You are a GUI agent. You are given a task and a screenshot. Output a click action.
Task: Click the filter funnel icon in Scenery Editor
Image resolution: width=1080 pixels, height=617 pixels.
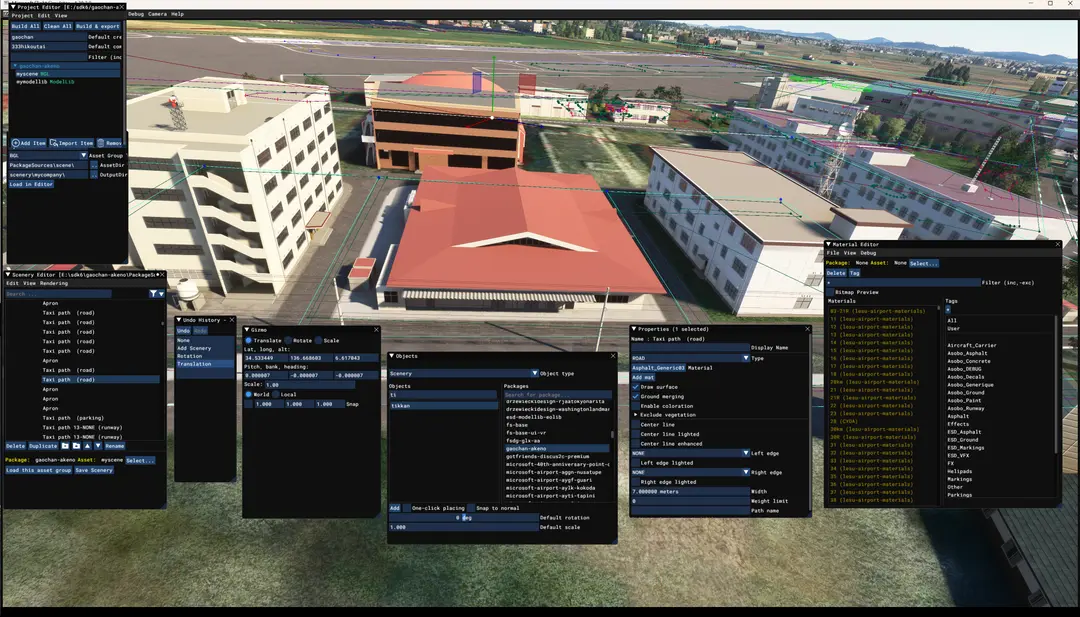pyautogui.click(x=153, y=293)
